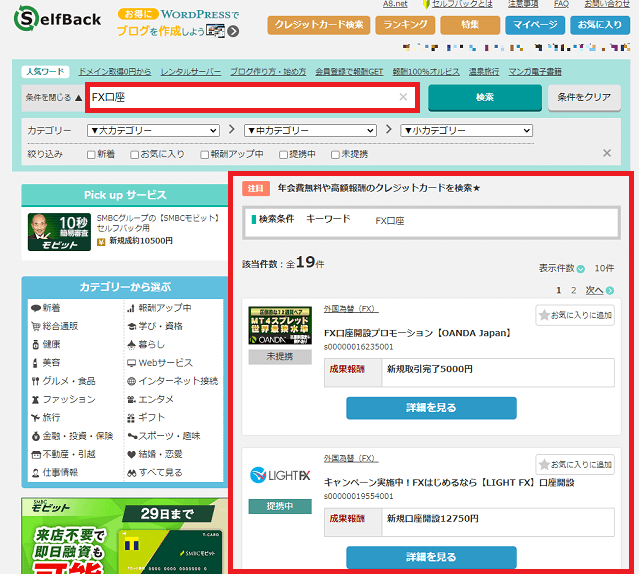Open the 特集 tab

click(470, 25)
